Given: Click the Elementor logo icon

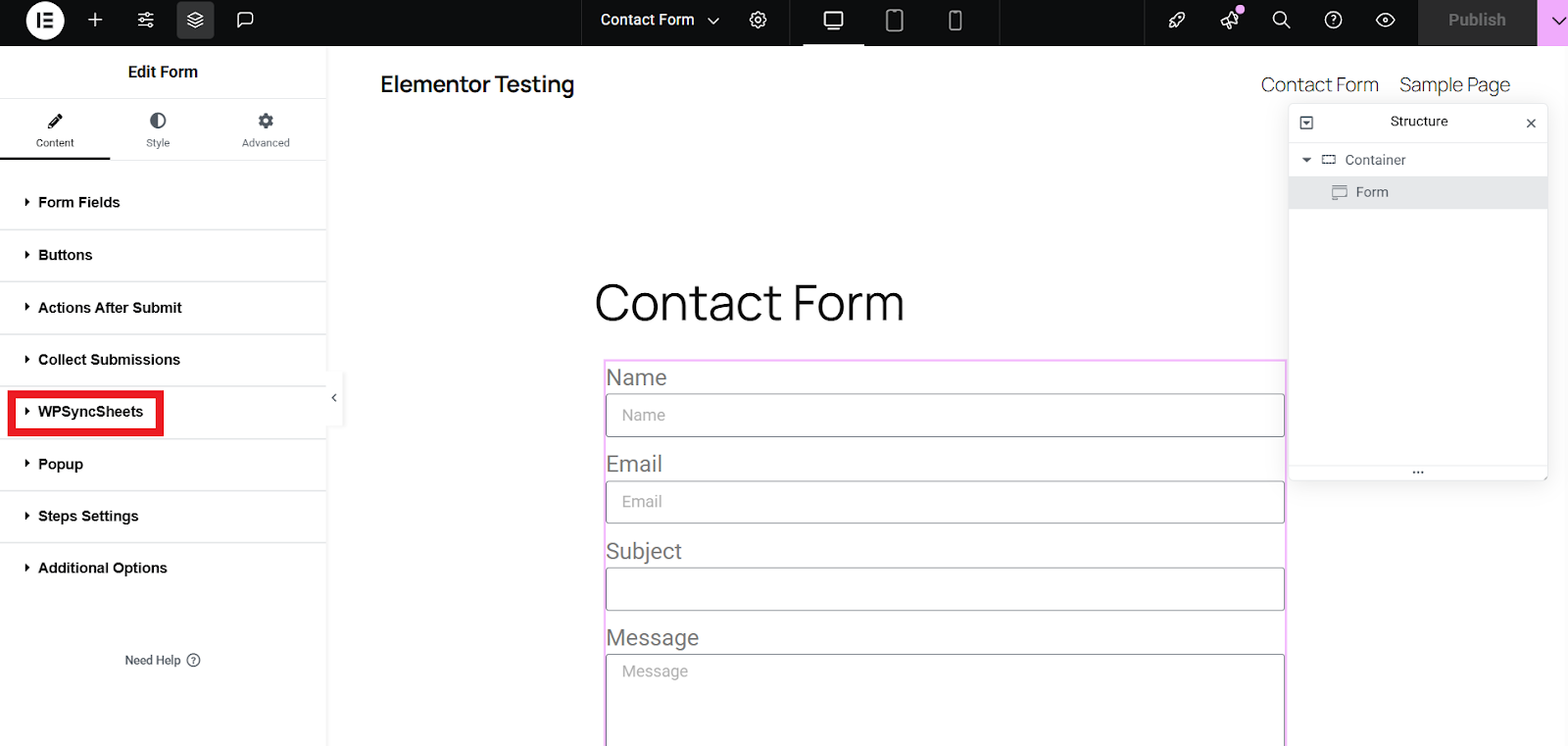Looking at the screenshot, I should pyautogui.click(x=45, y=20).
